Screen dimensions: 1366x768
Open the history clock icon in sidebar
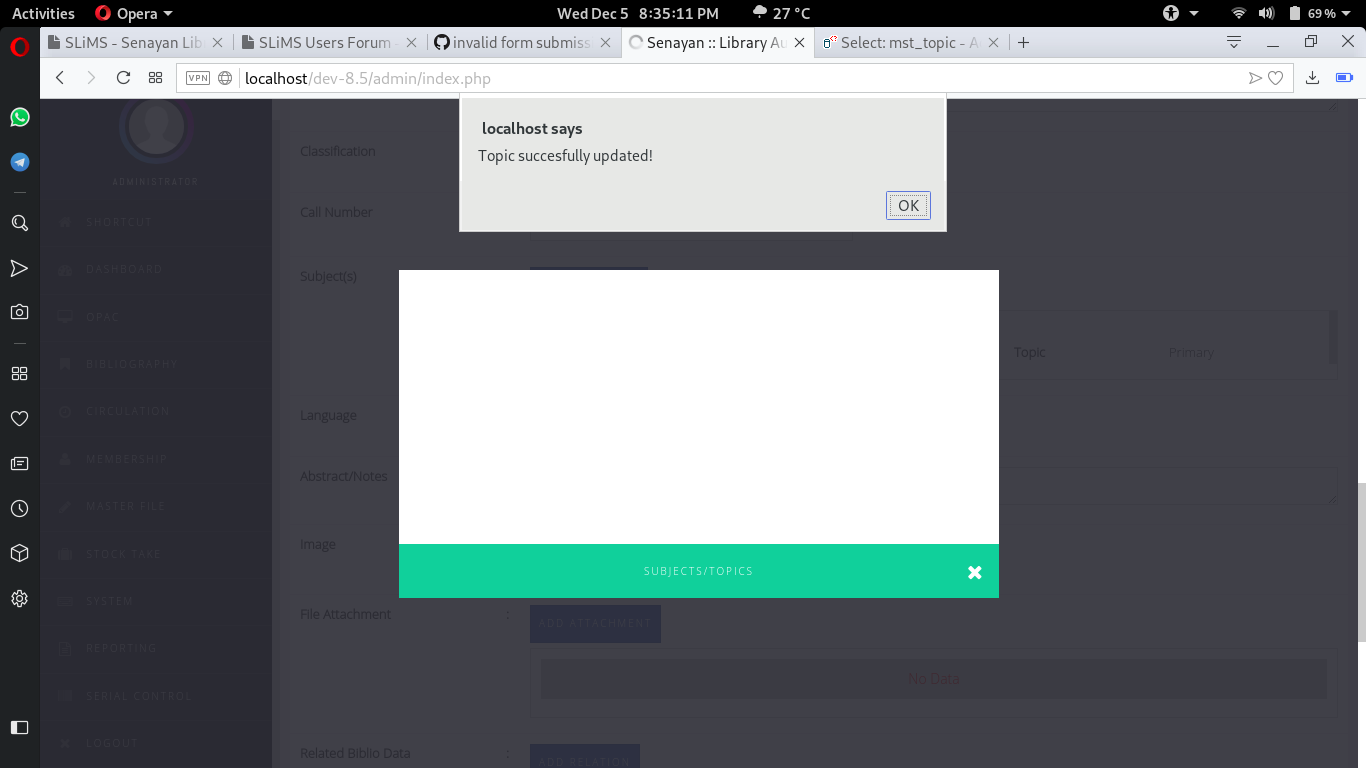19,508
